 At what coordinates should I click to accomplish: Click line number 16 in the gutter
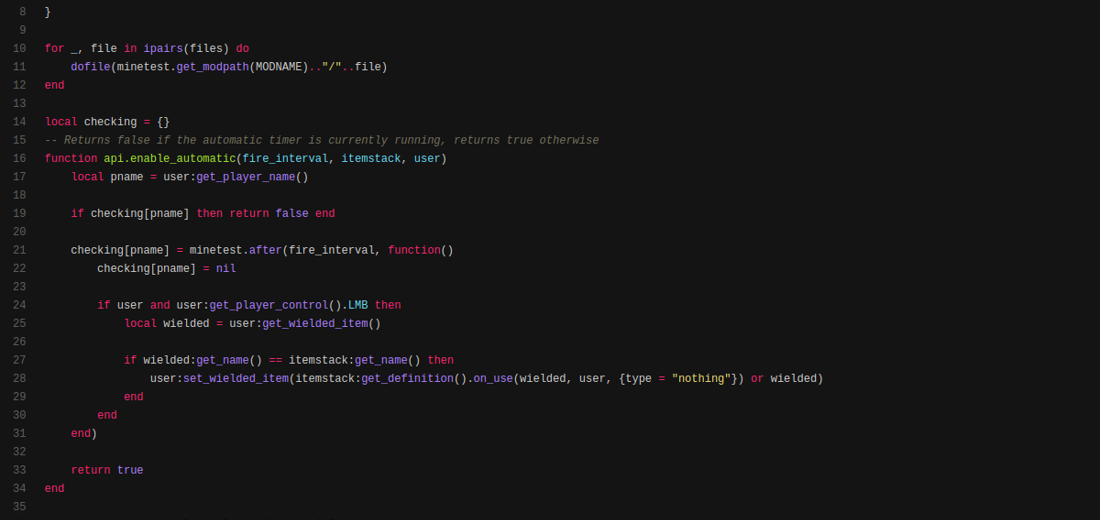[x=19, y=159]
